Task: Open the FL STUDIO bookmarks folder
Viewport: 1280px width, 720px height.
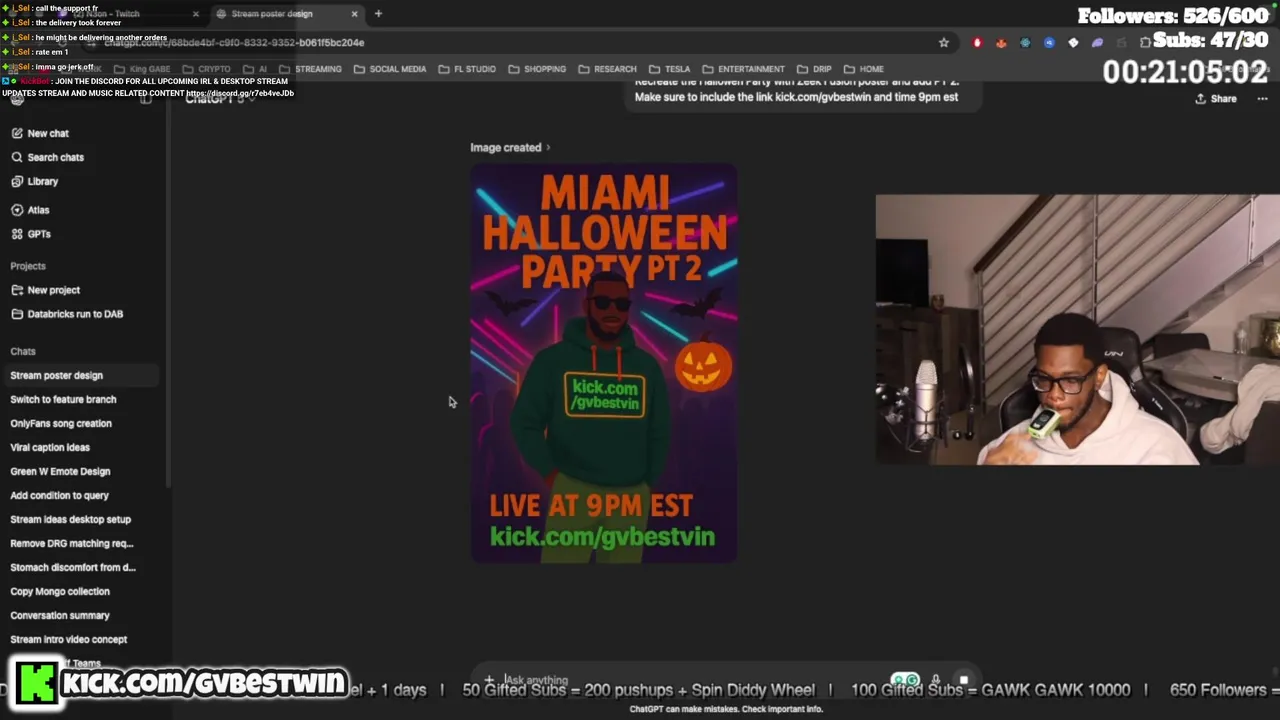Action: 467,69
